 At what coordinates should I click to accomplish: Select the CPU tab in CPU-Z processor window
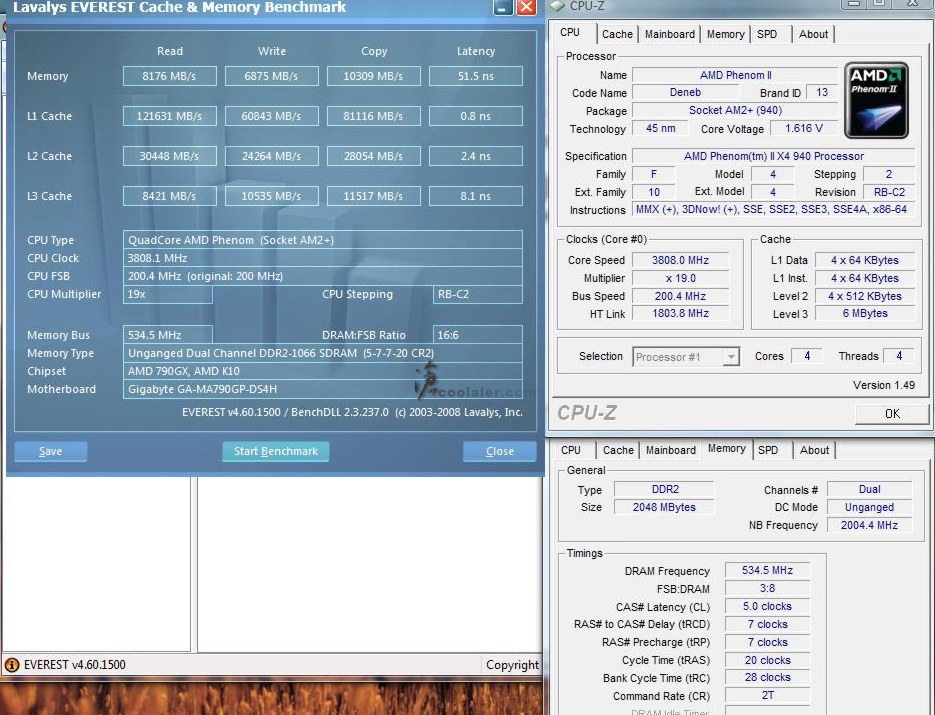click(570, 32)
